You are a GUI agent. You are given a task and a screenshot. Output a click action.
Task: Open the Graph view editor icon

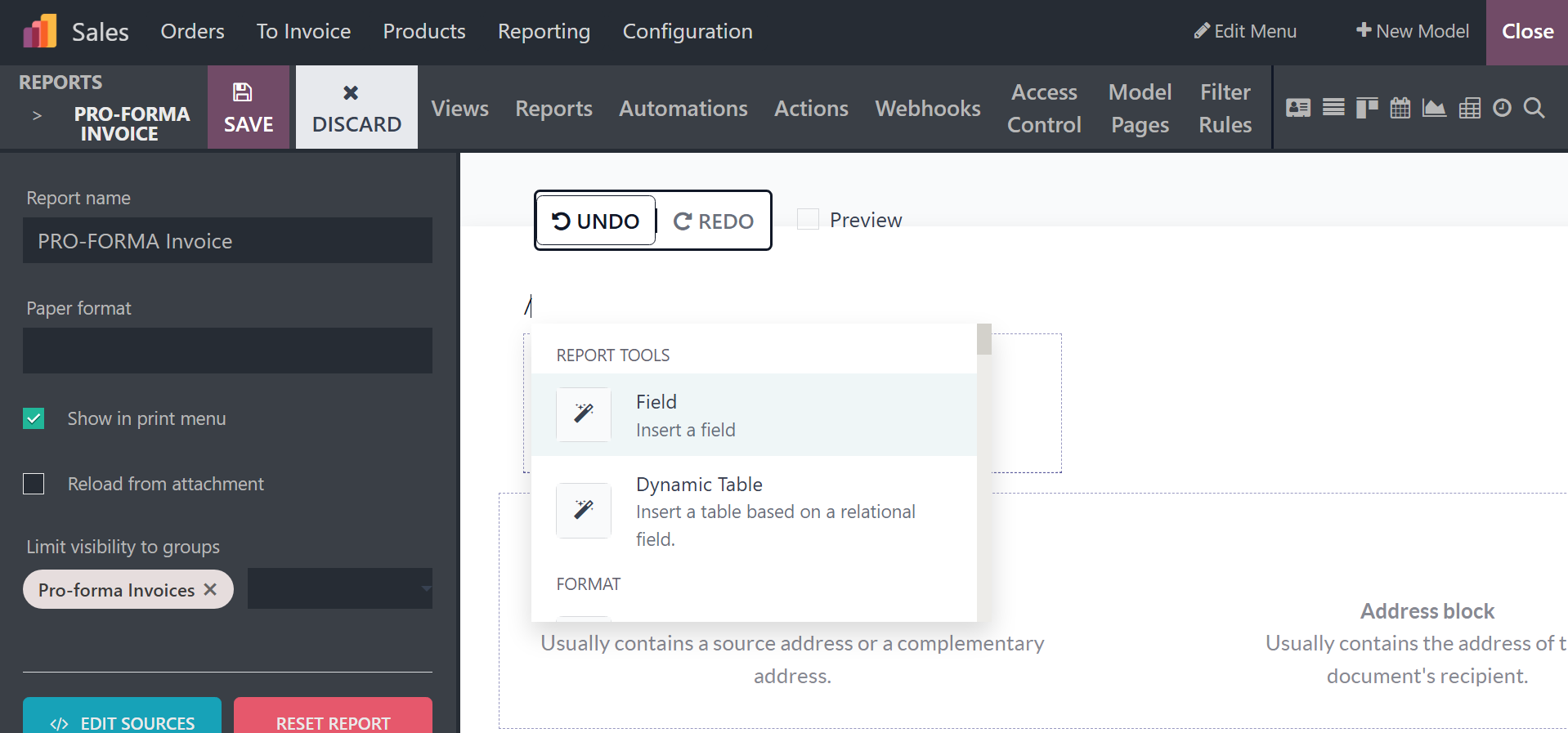coord(1434,108)
